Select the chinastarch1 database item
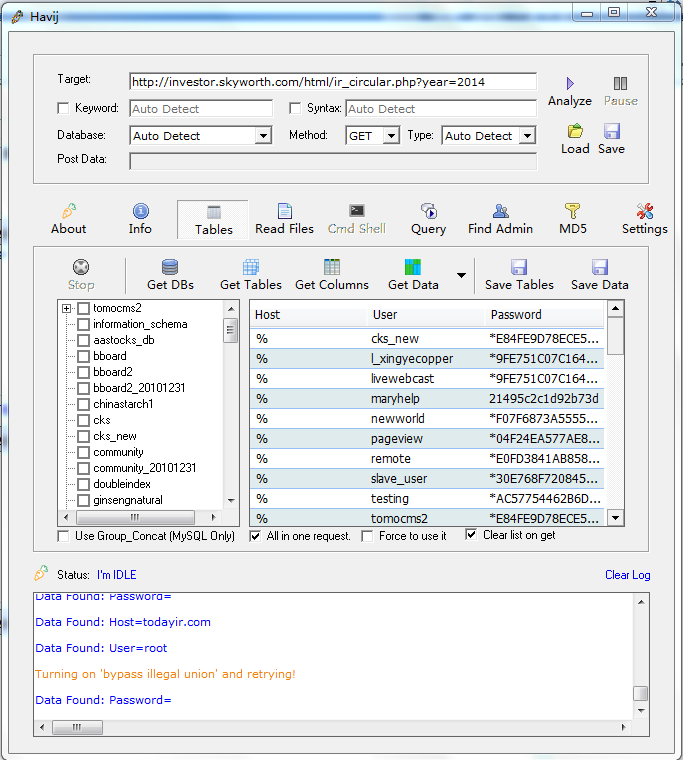683x760 pixels. point(123,404)
